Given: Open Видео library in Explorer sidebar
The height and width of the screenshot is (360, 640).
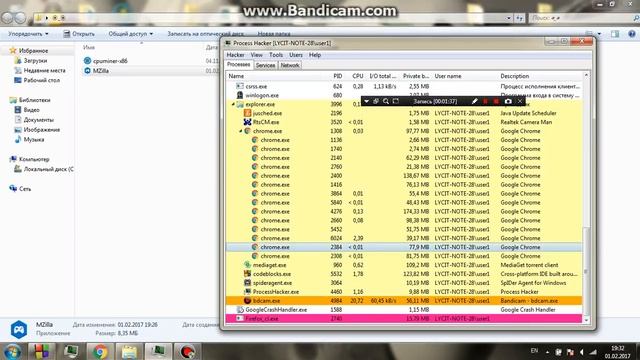Looking at the screenshot, I should (x=27, y=110).
